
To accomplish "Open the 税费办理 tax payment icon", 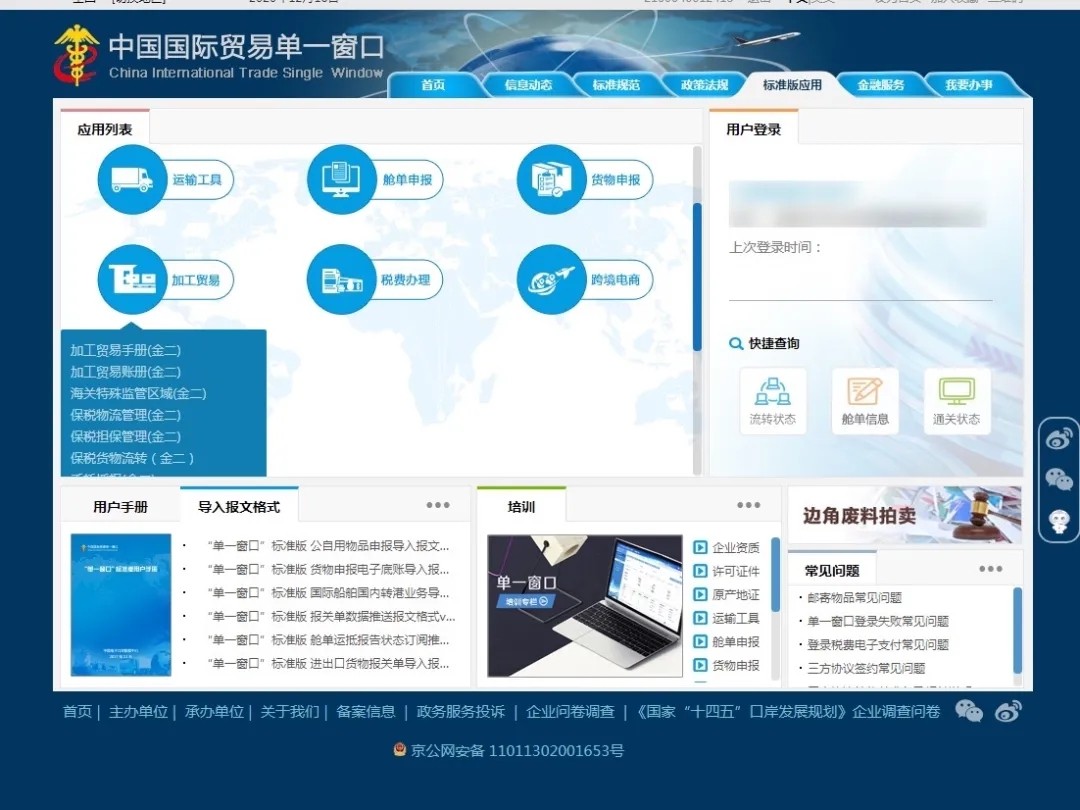I will point(341,280).
